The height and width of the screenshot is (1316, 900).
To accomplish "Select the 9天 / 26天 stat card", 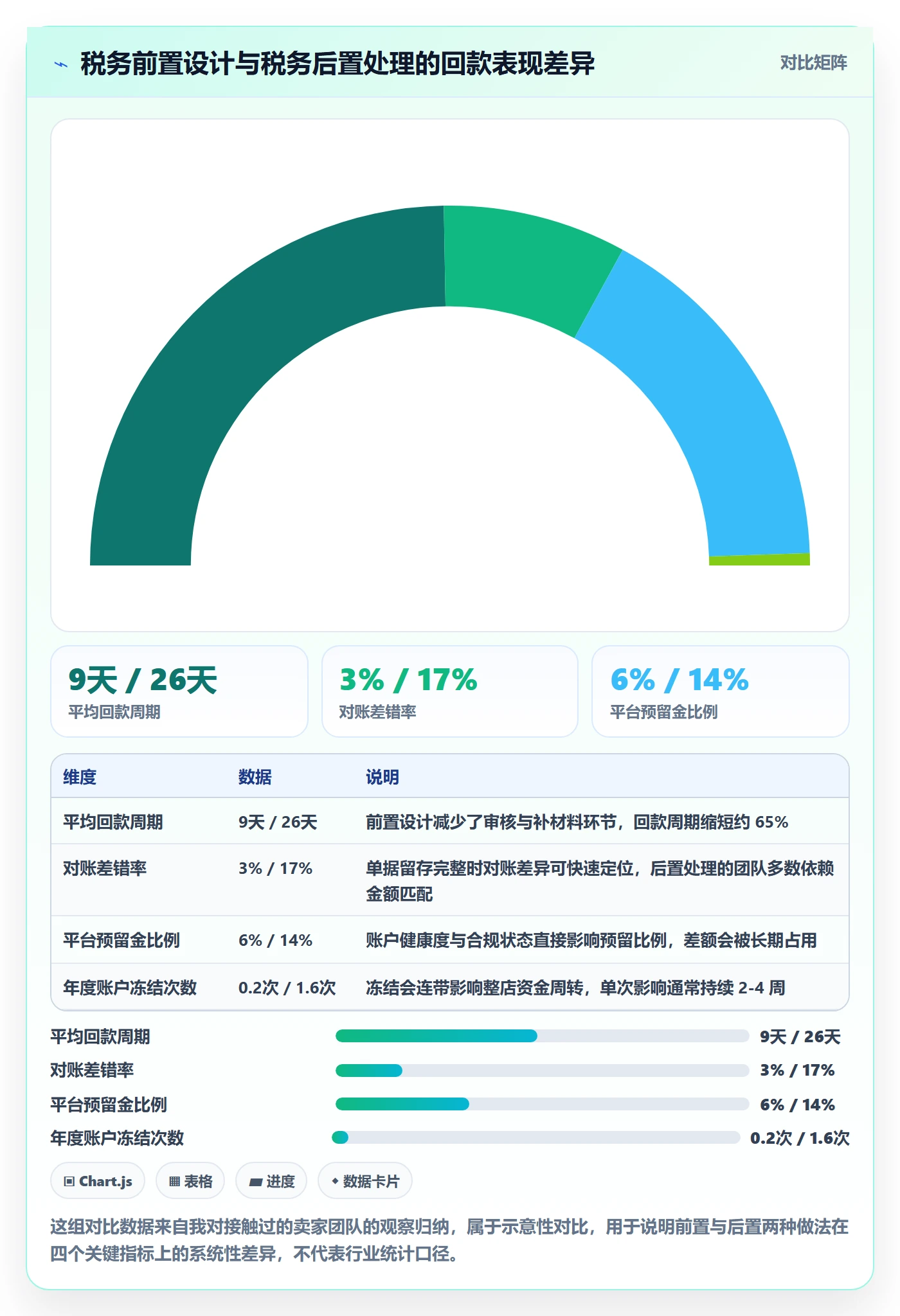I will (x=179, y=691).
